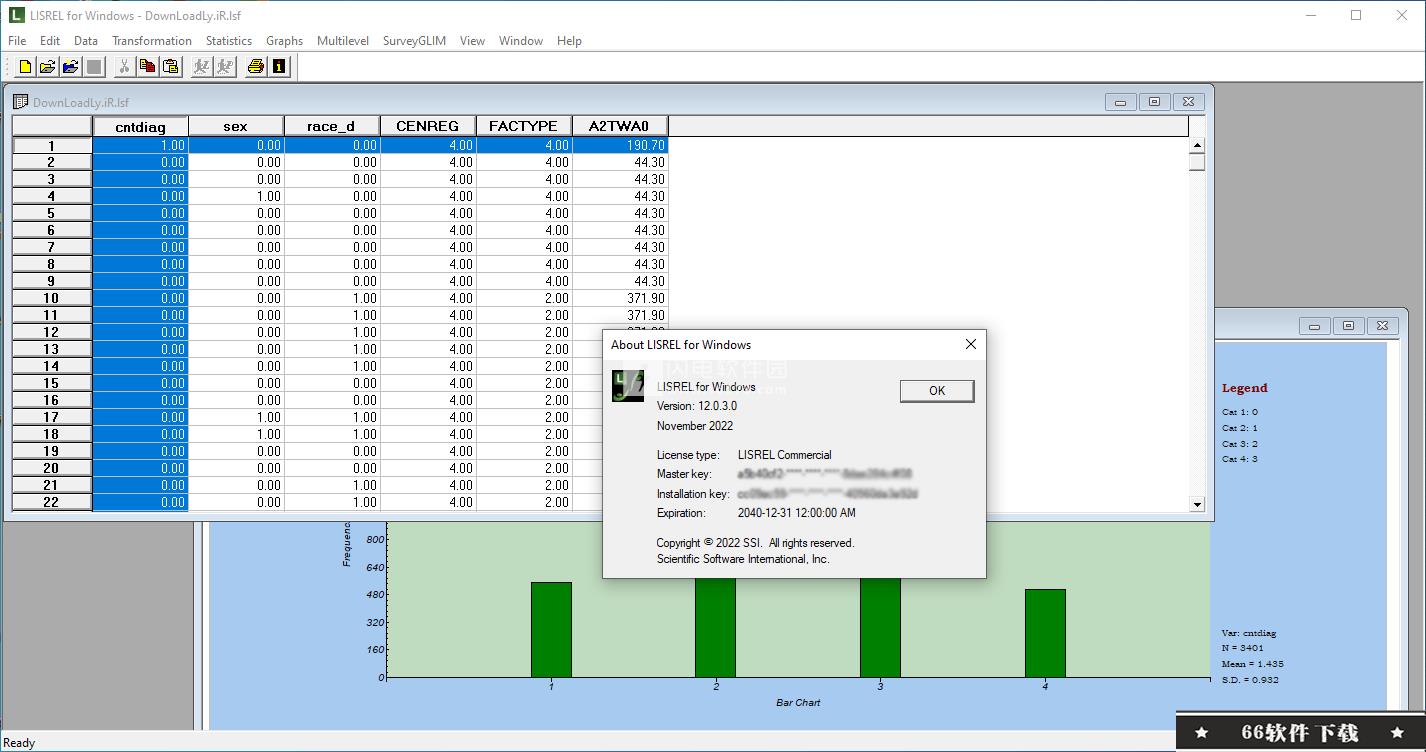Click the Ready status bar text

pos(20,743)
